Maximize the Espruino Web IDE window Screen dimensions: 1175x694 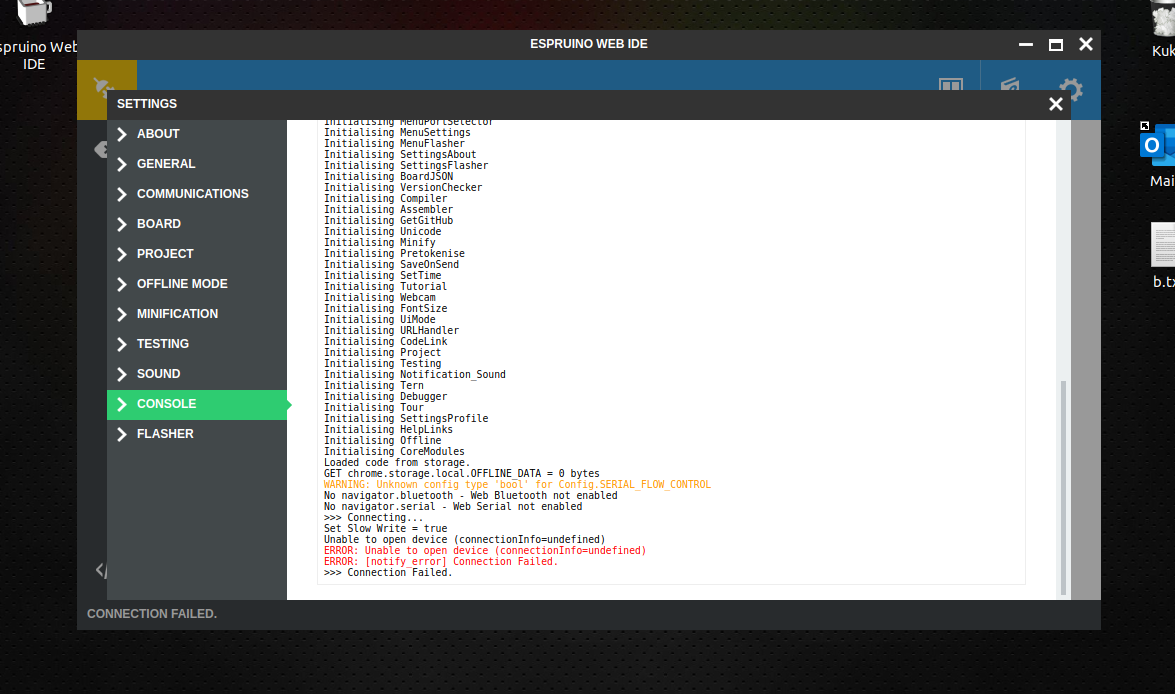click(1056, 45)
